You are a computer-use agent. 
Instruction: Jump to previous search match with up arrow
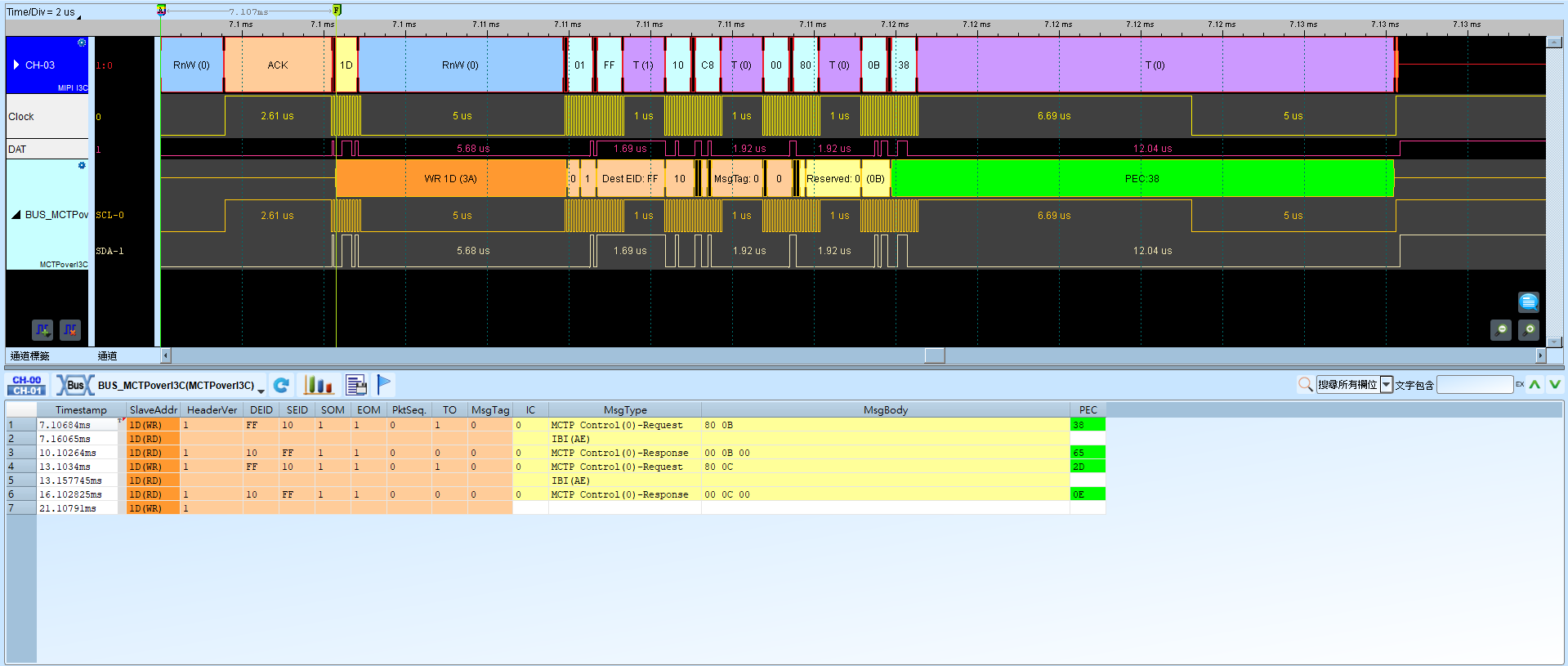[1535, 384]
